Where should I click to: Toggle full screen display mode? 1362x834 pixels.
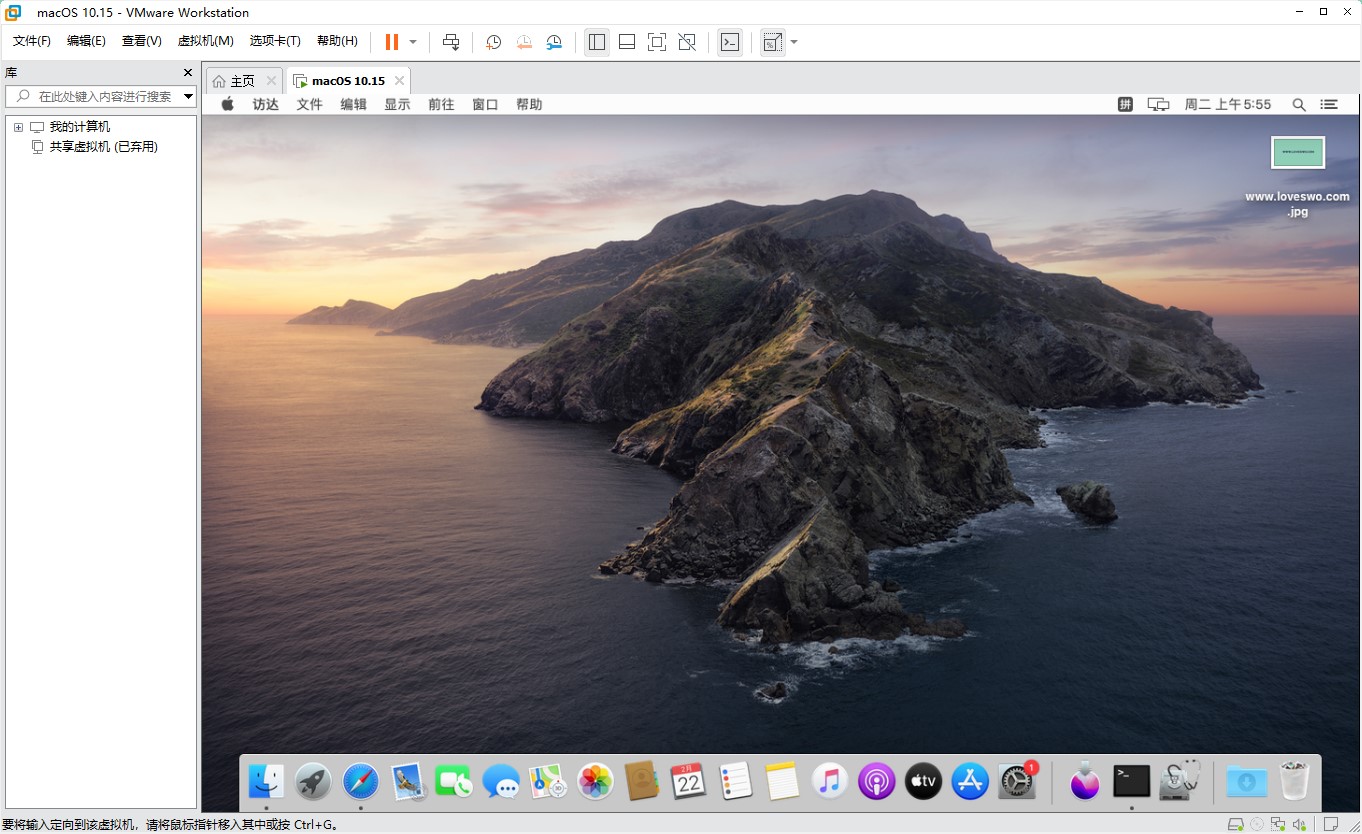point(656,41)
